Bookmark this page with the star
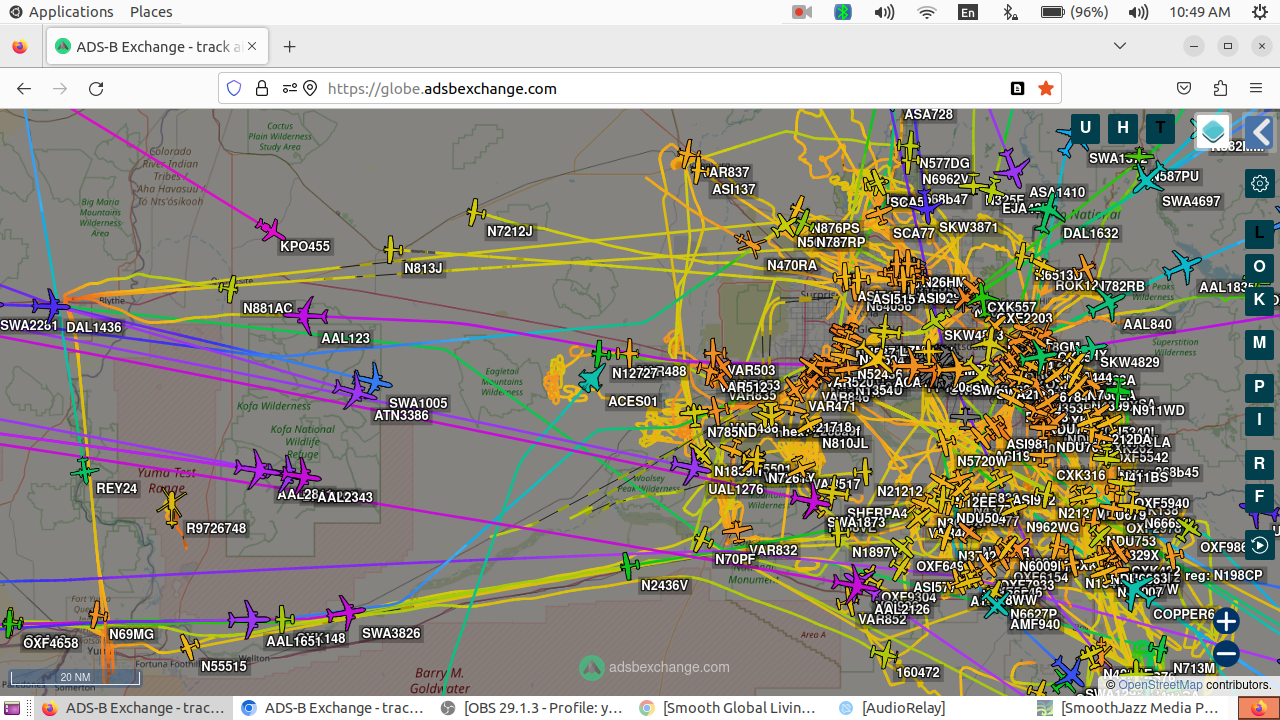 pyautogui.click(x=1046, y=88)
